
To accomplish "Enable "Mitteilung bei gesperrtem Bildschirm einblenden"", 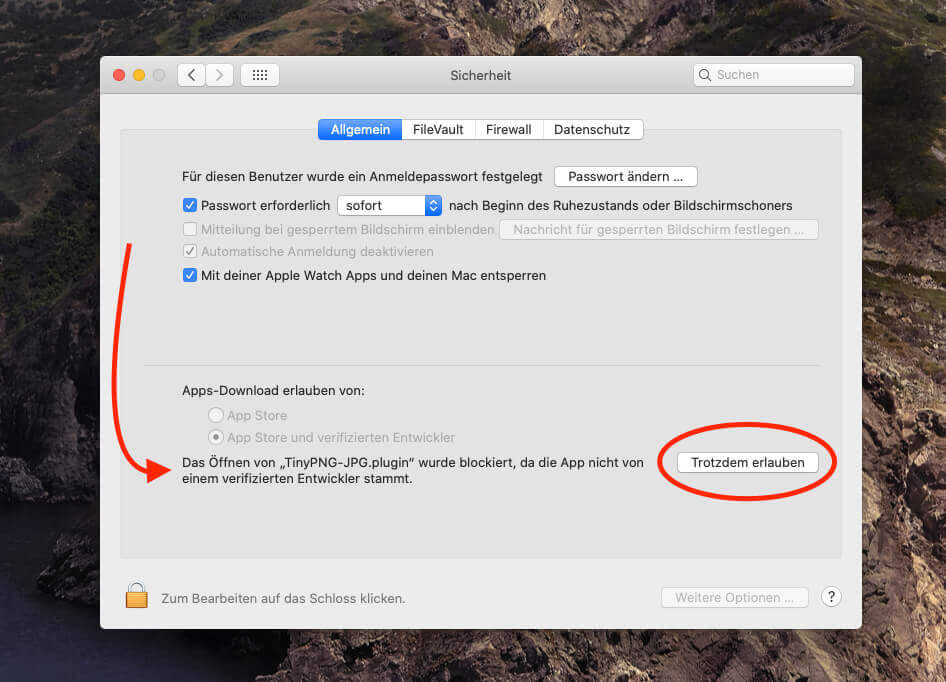I will [x=190, y=229].
